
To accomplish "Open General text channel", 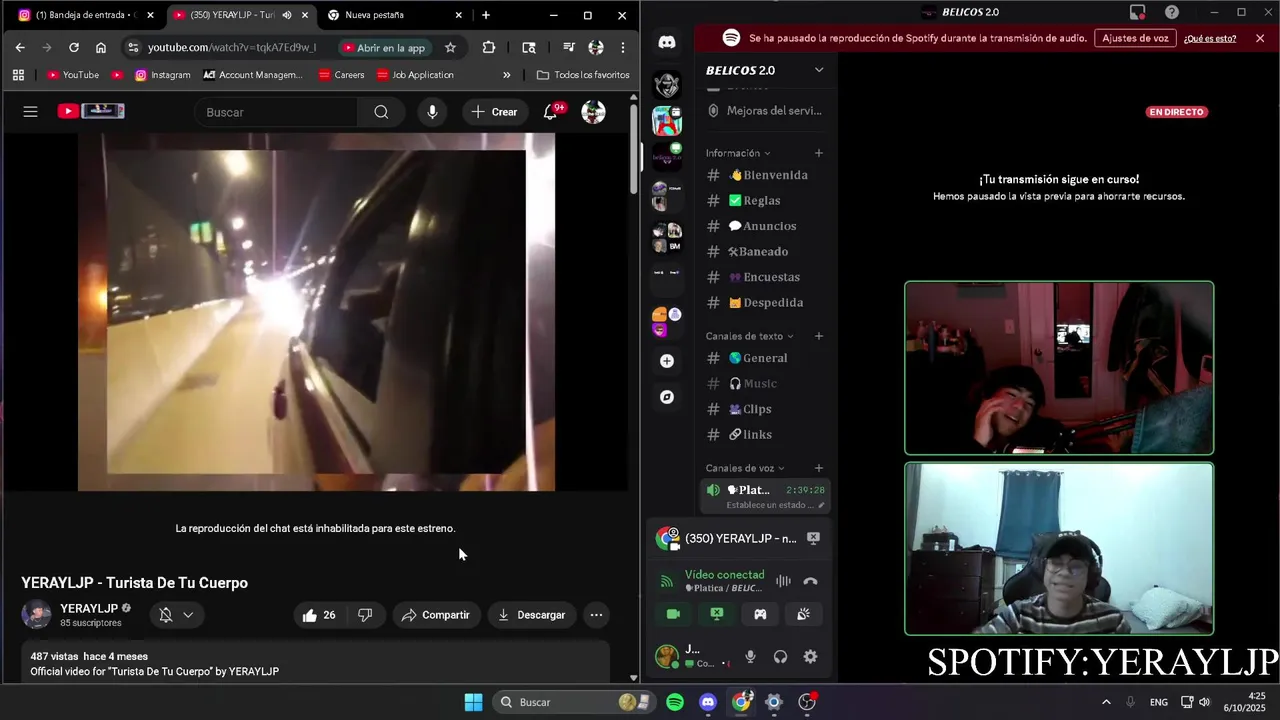I will point(765,358).
